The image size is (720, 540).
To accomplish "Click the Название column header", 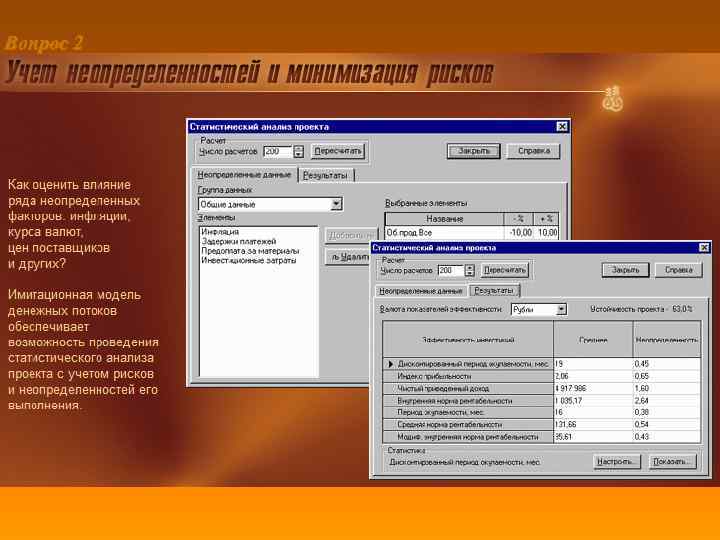I will tap(444, 219).
